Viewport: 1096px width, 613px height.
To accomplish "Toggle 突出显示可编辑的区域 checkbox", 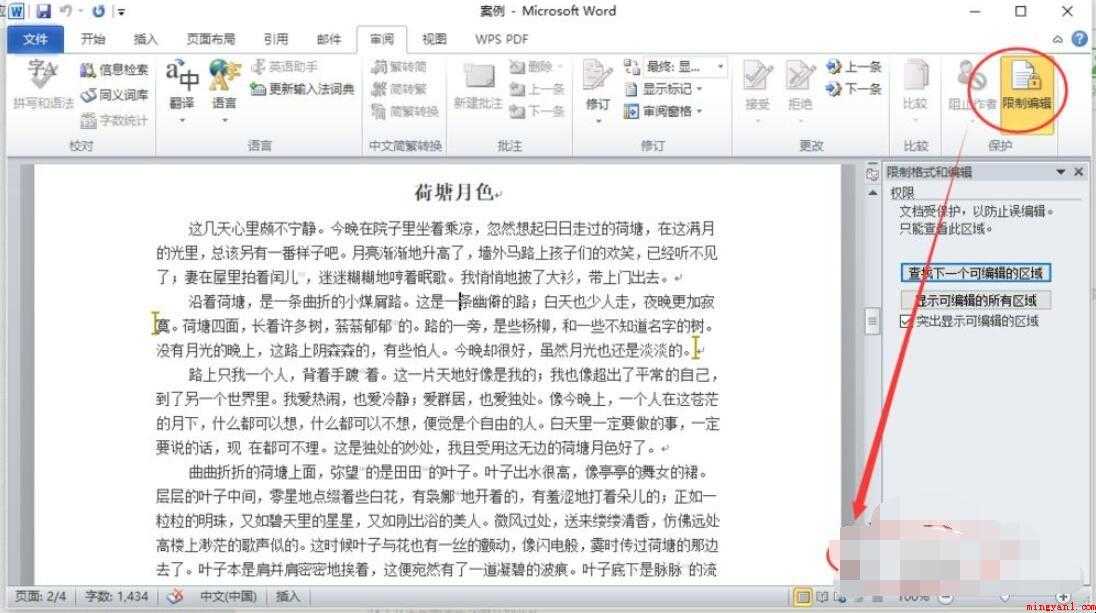I will pyautogui.click(x=906, y=322).
